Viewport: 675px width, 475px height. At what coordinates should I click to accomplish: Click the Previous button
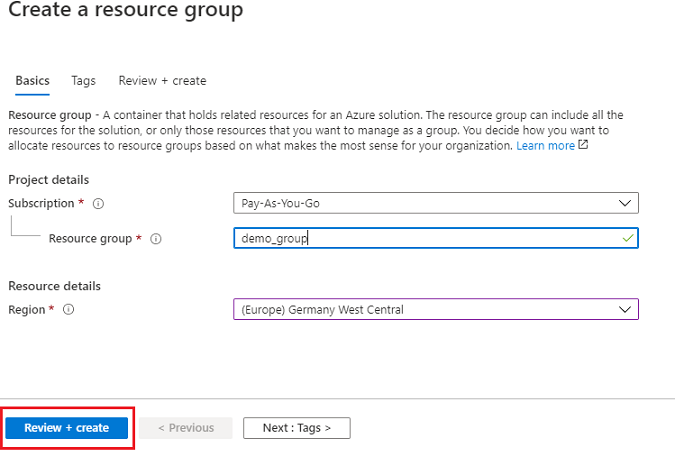(x=185, y=428)
